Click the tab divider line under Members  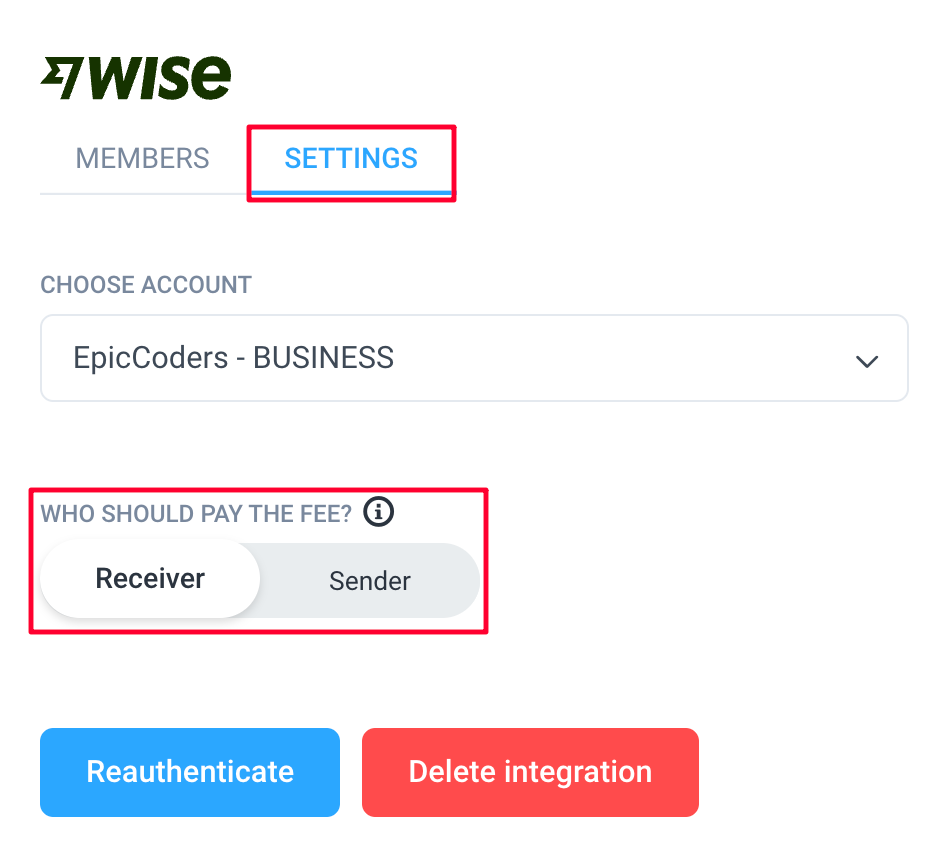pyautogui.click(x=143, y=194)
